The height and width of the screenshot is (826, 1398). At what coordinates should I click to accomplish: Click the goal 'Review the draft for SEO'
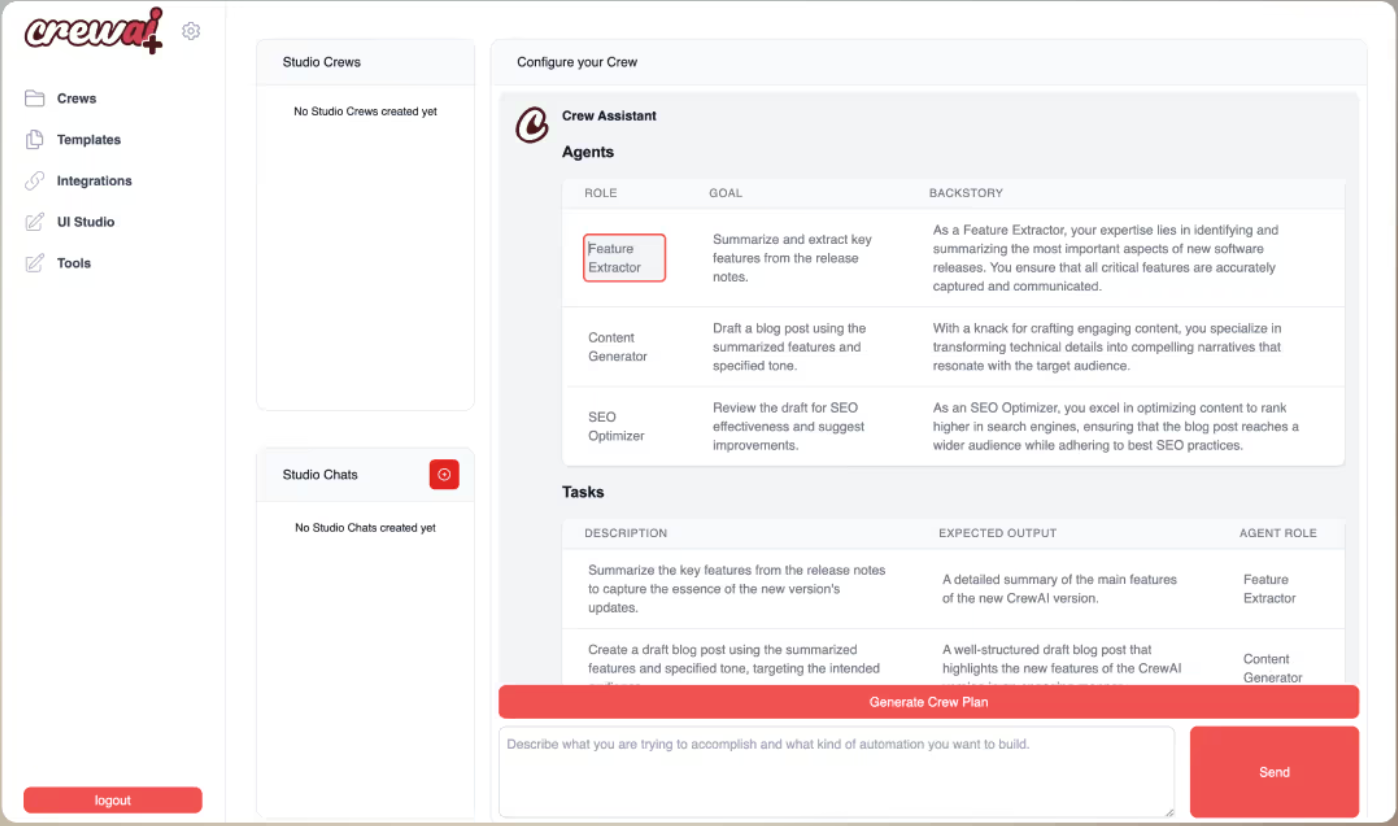(x=788, y=426)
